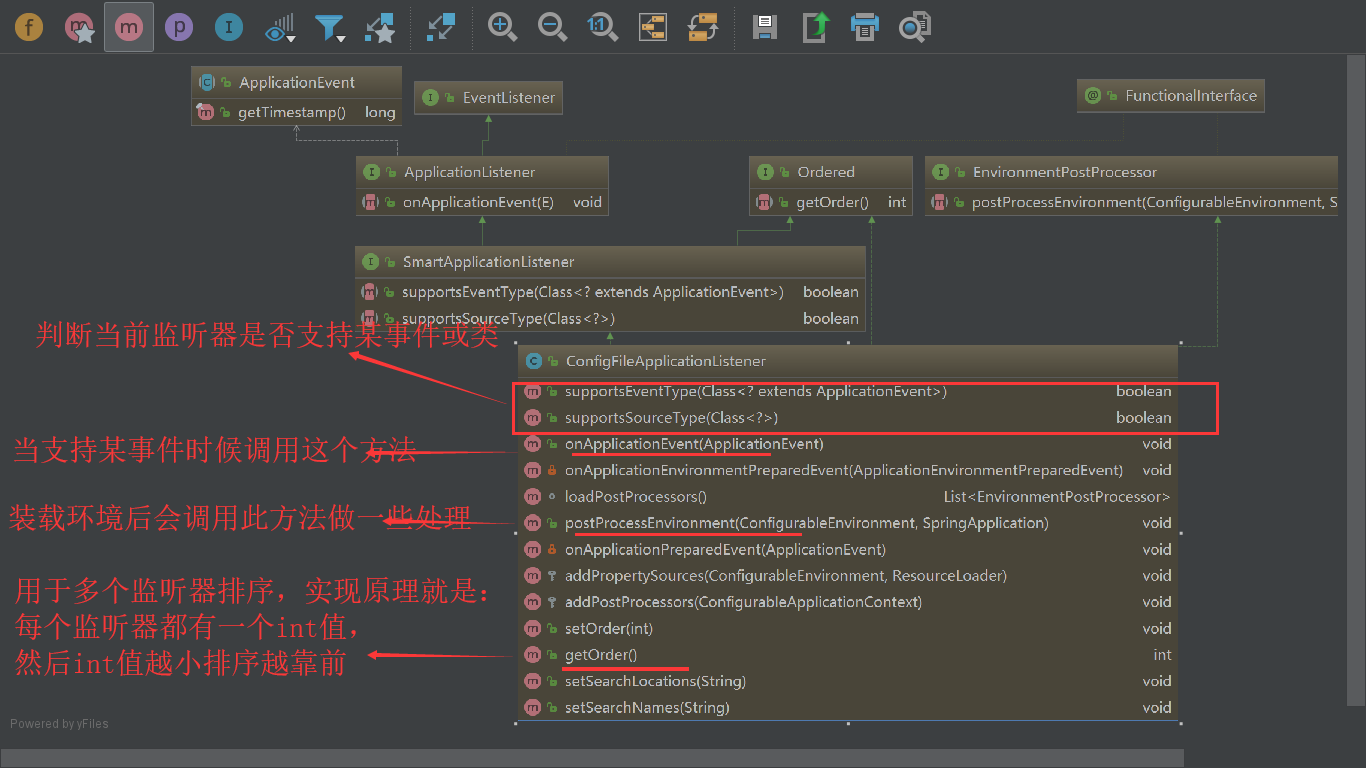Click the setSearchLocations(String) method row
This screenshot has width=1366, height=768.
(848, 681)
